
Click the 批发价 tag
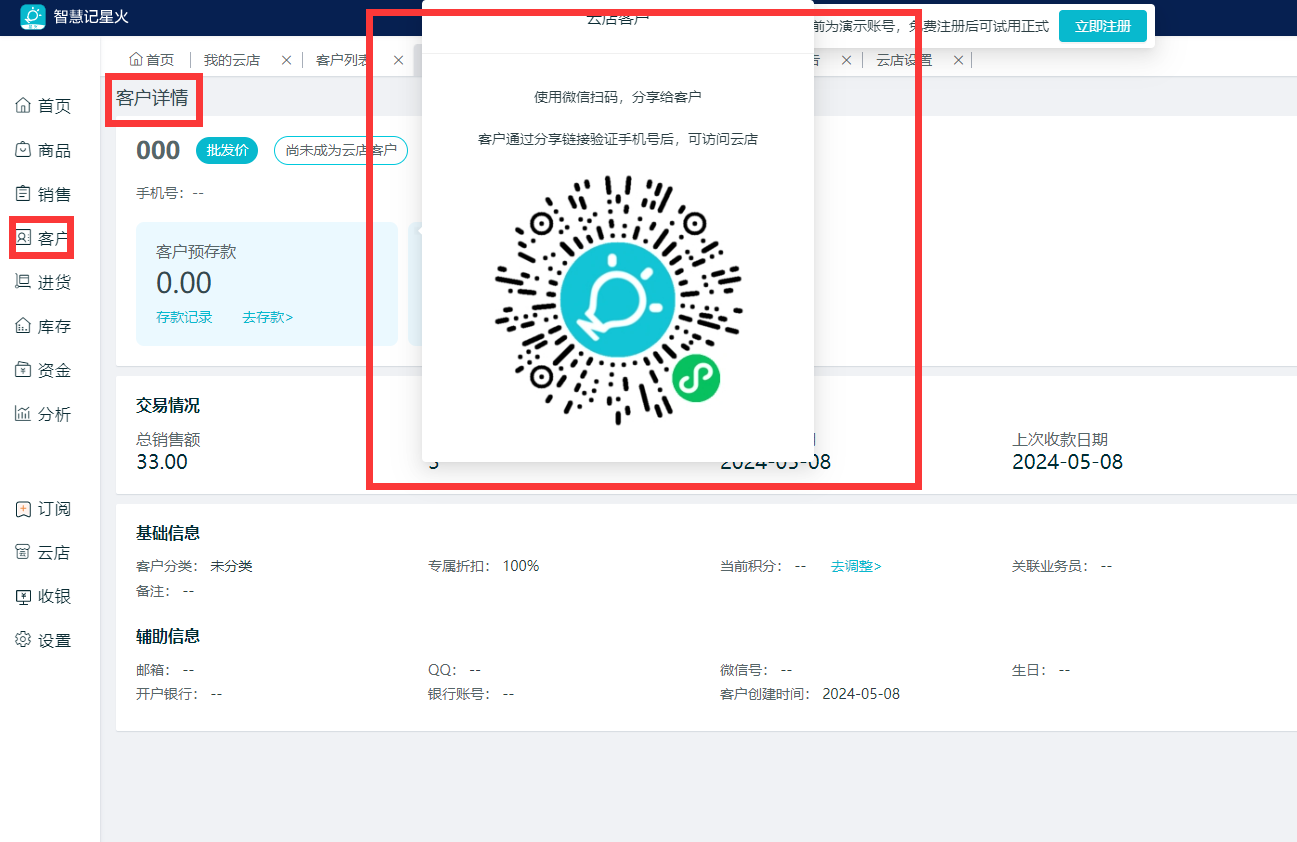[x=227, y=151]
